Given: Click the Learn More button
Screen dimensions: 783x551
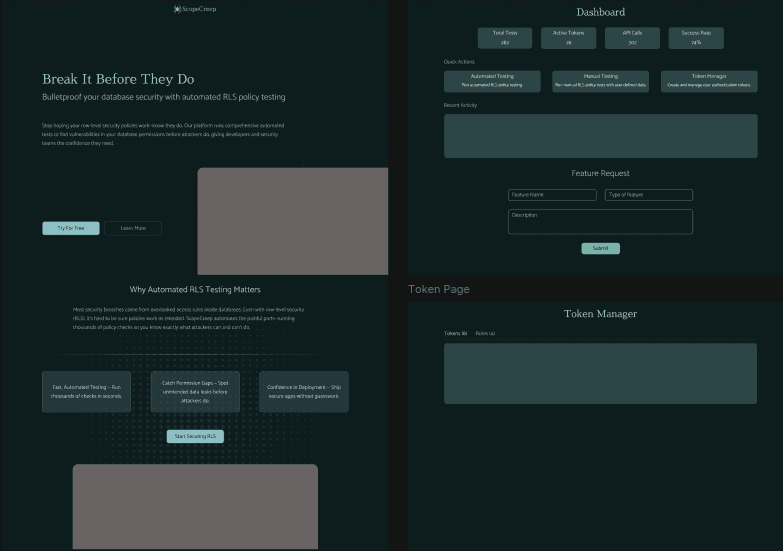Looking at the screenshot, I should click(133, 228).
